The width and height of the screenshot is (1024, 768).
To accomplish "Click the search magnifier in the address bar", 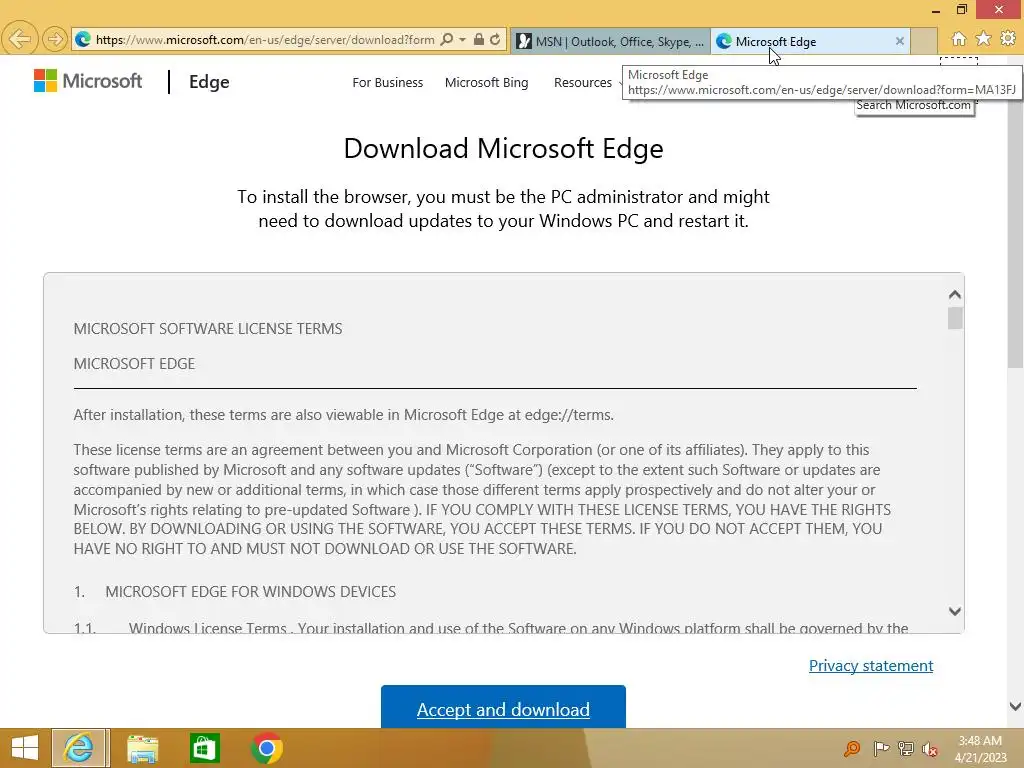I will (447, 40).
